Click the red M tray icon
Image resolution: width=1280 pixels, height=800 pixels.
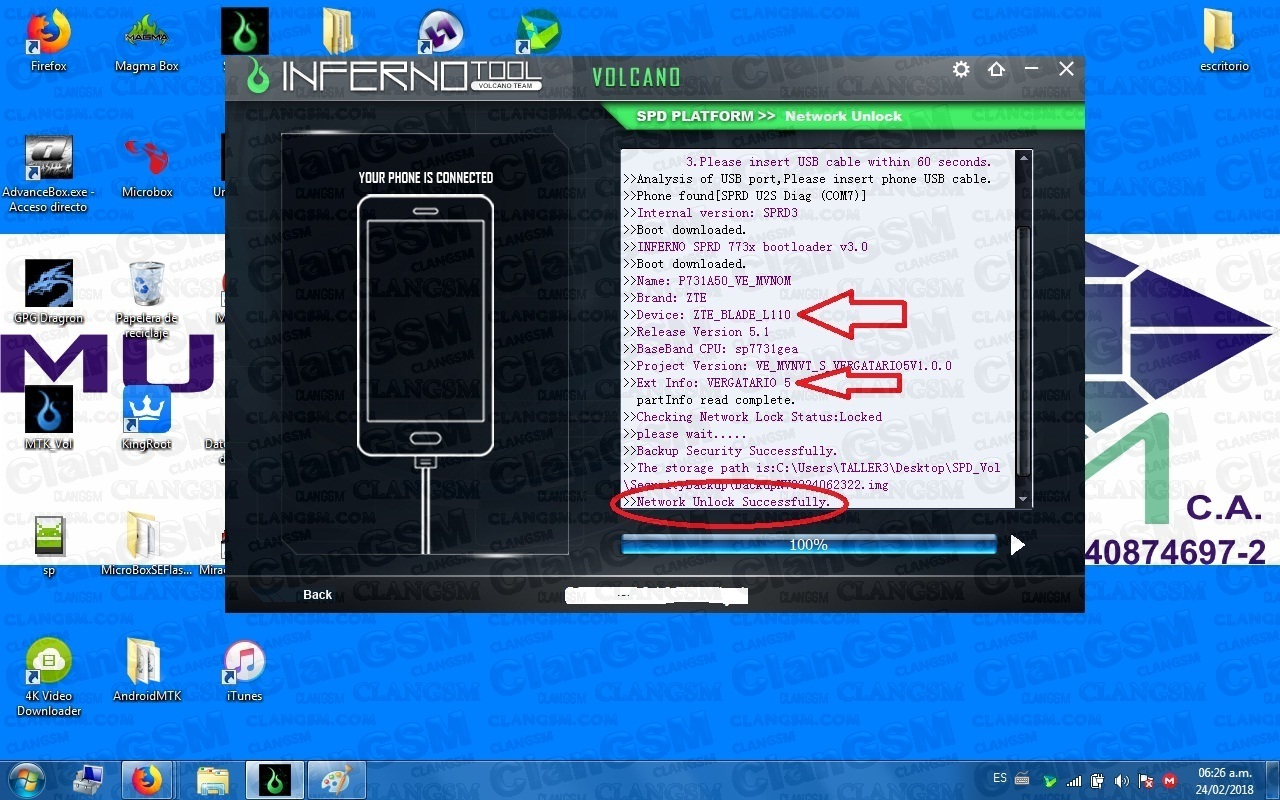click(1169, 780)
